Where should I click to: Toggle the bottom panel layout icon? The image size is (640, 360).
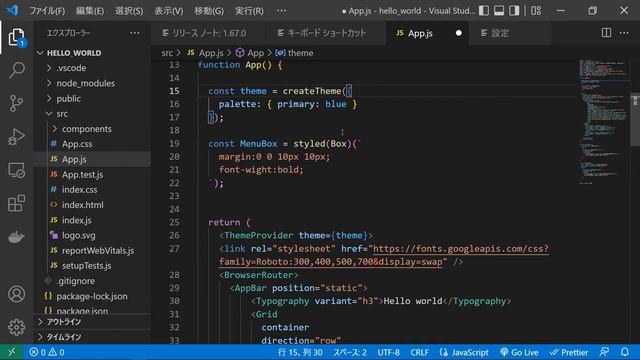pos(499,11)
